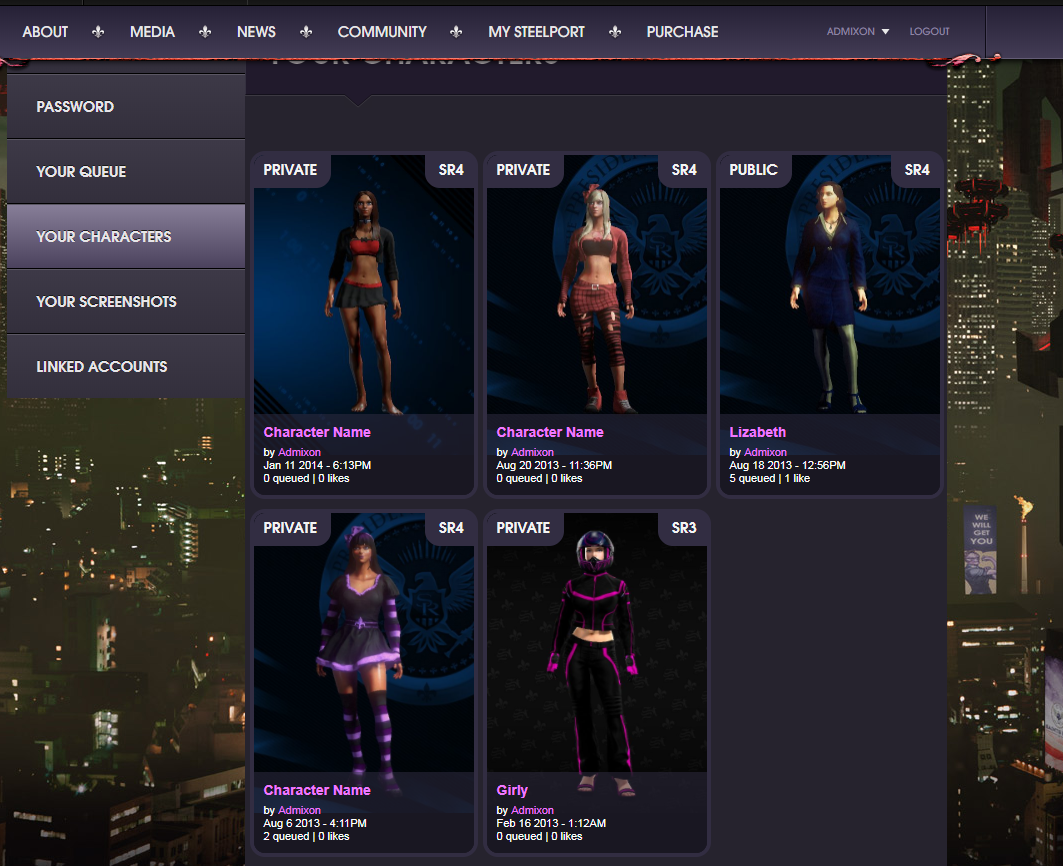This screenshot has width=1063, height=866.
Task: Open the LINKED ACCOUNTS tab
Action: click(x=126, y=366)
